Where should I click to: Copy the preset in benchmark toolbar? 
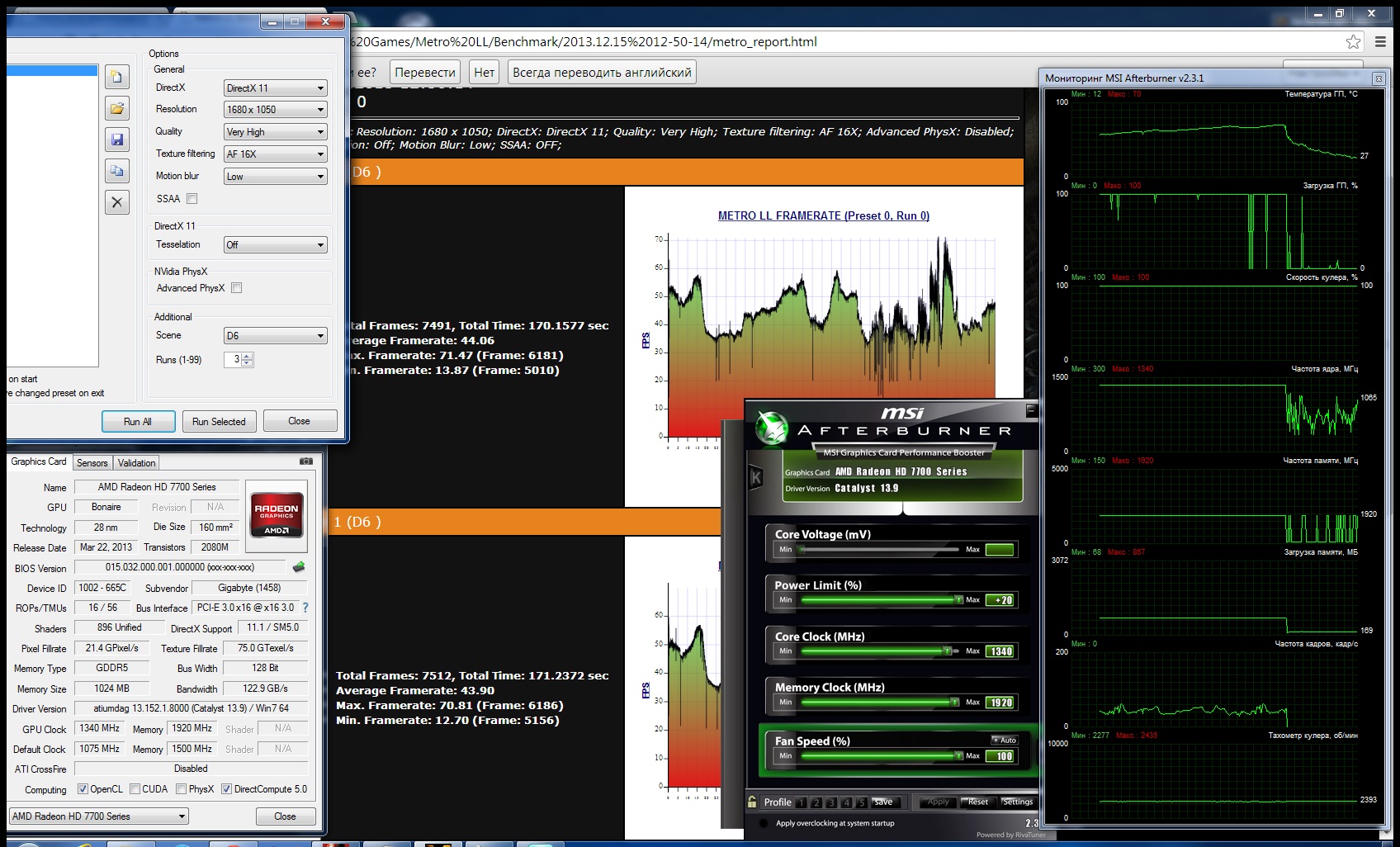pyautogui.click(x=117, y=171)
